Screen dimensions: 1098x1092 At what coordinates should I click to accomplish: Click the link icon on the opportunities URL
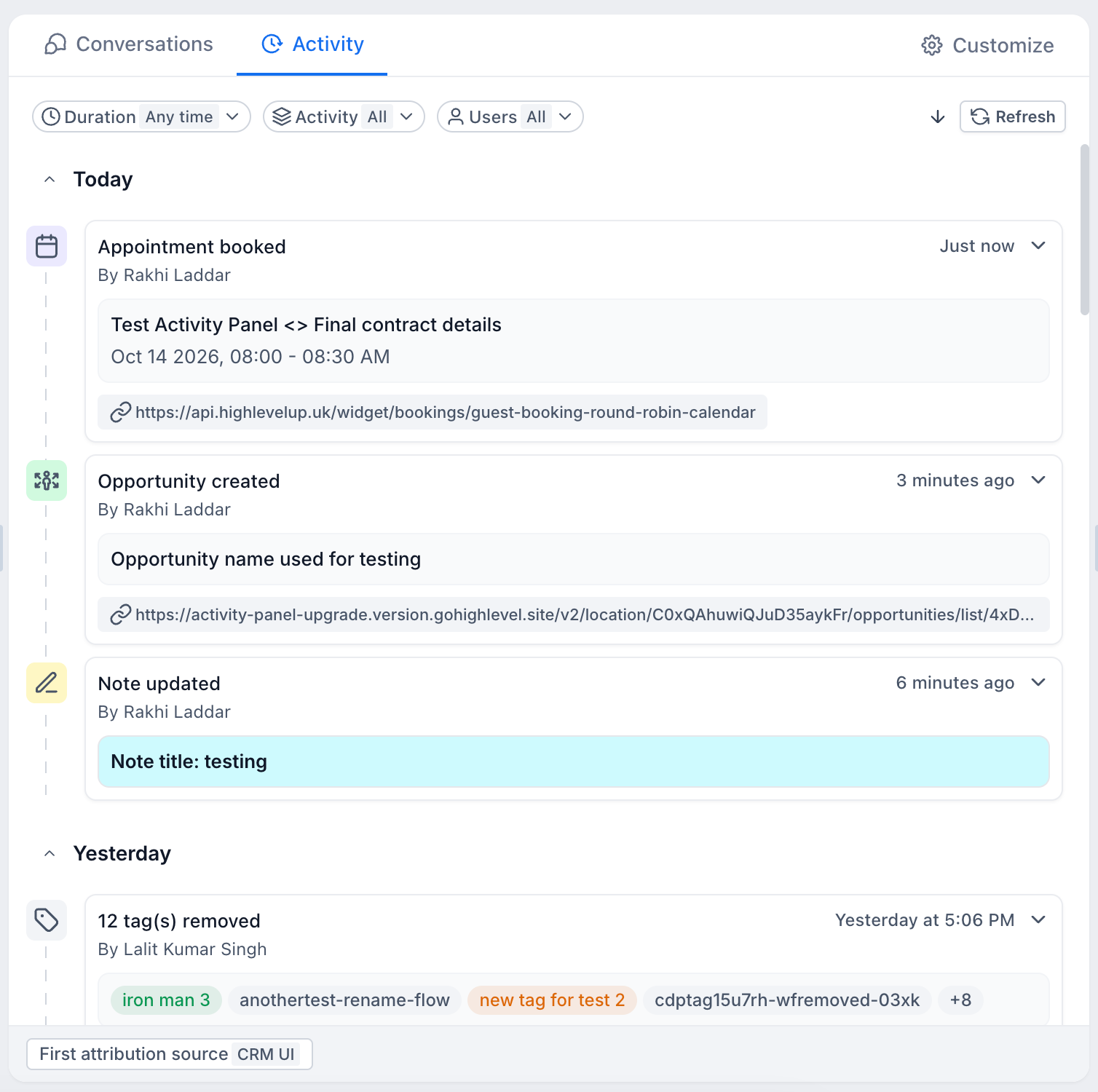click(x=120, y=615)
